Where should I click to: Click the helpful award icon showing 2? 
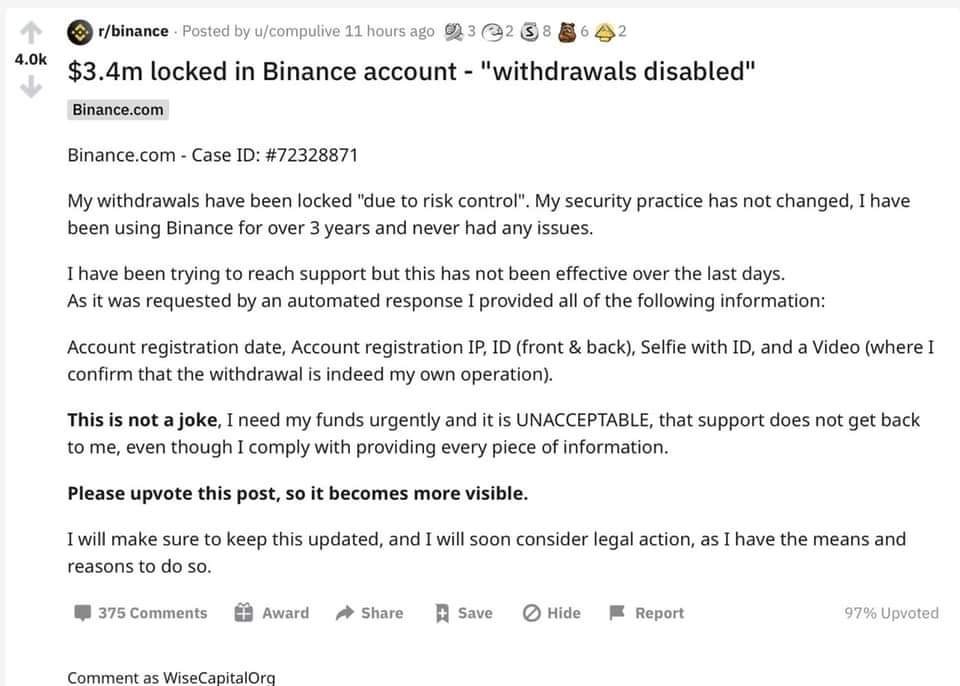click(x=492, y=32)
